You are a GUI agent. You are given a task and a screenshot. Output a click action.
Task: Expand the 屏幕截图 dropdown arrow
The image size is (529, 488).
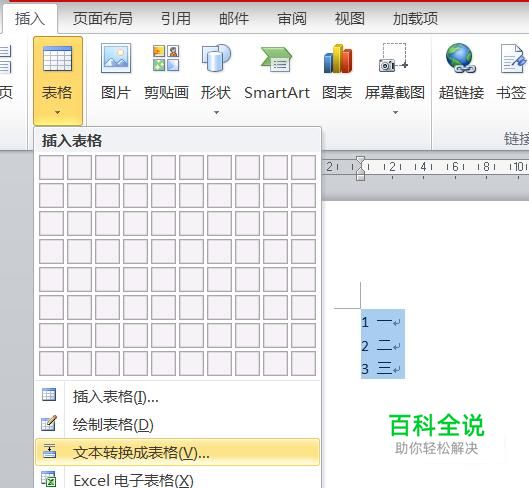pos(395,112)
